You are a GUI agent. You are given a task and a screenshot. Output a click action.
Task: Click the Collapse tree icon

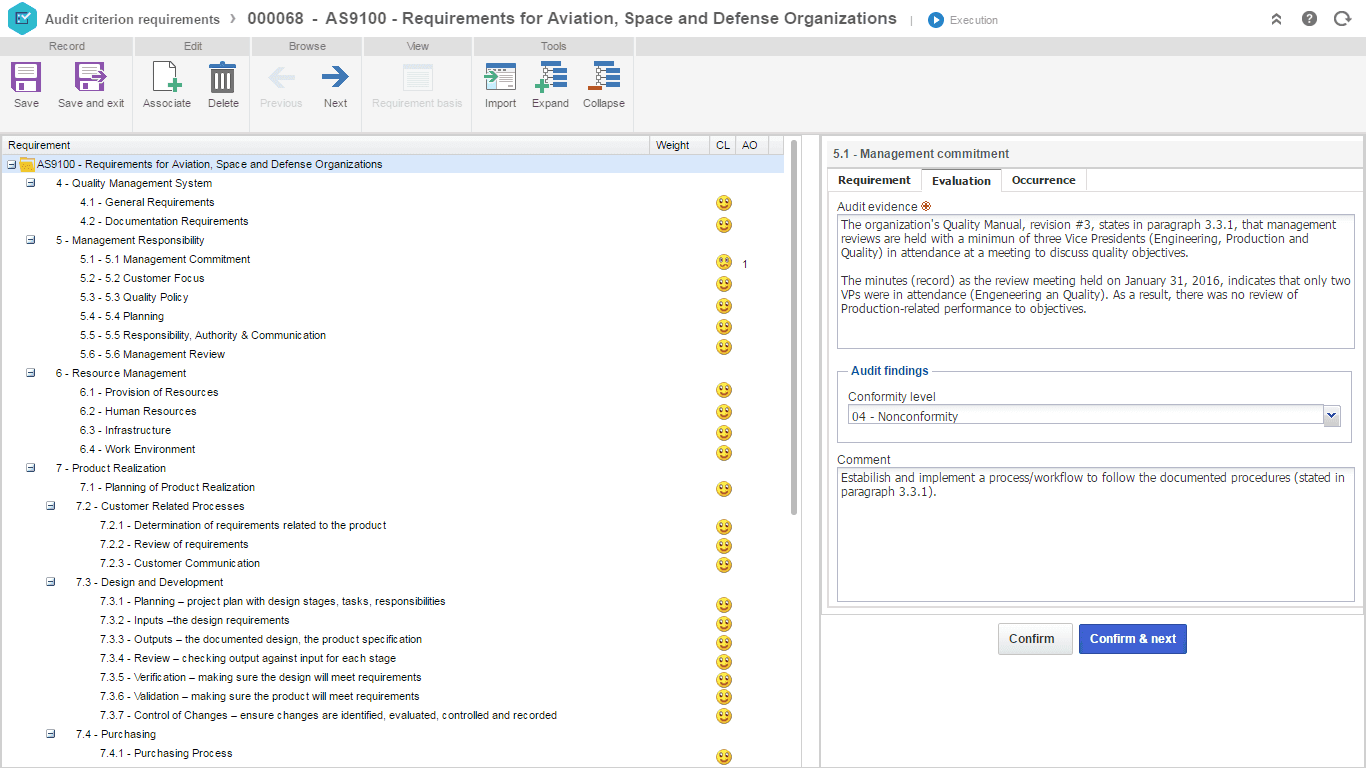pos(603,78)
